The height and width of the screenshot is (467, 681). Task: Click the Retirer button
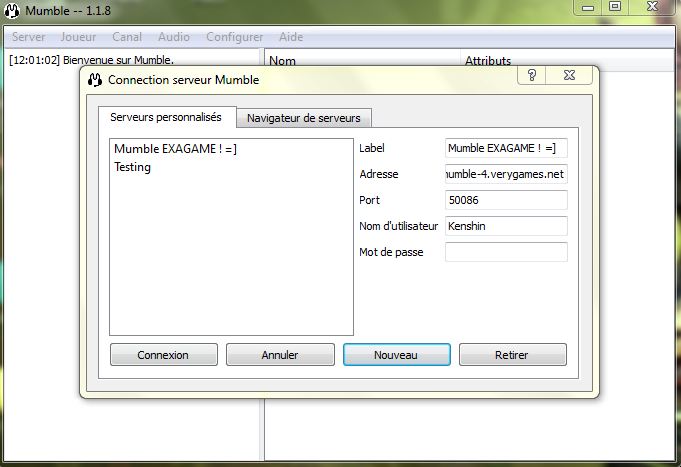click(512, 355)
